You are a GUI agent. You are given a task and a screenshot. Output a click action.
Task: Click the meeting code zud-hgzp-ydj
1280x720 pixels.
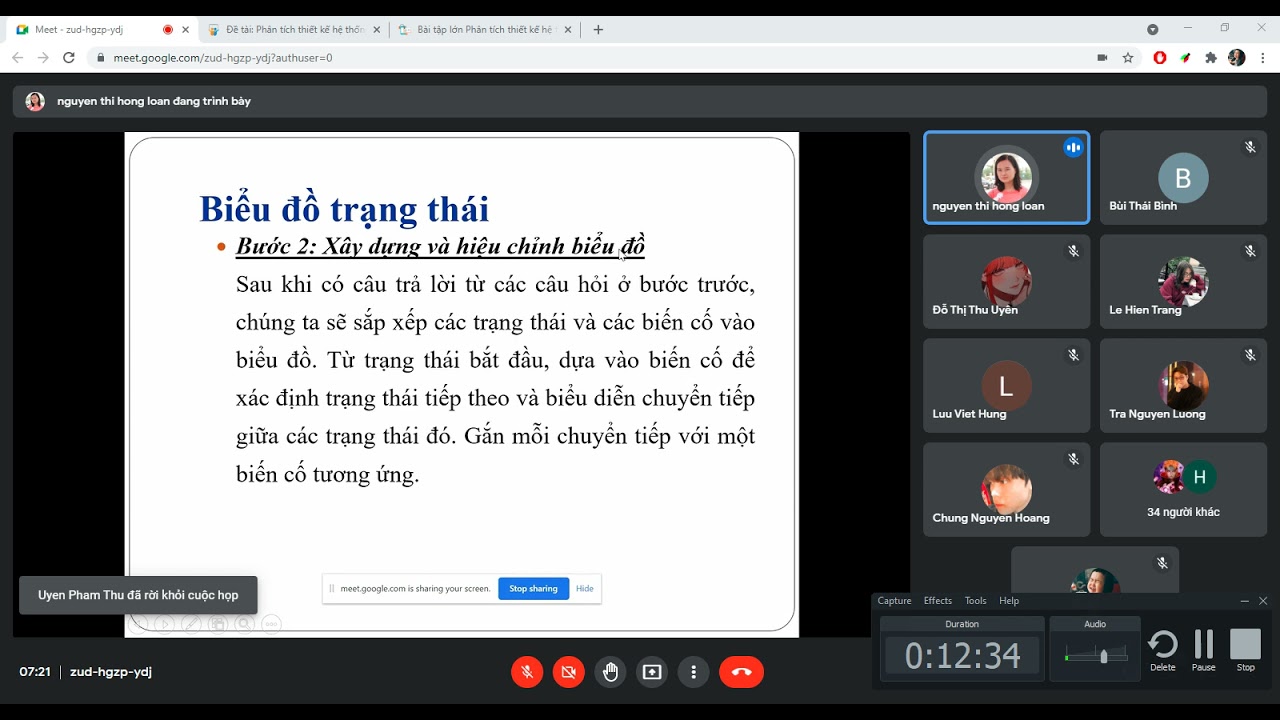[x=111, y=672]
